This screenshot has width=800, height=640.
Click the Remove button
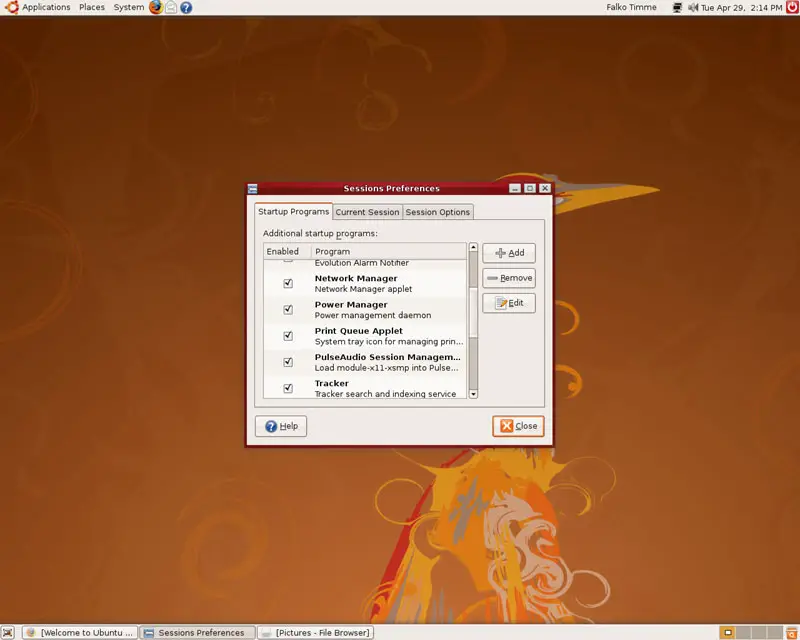coord(509,278)
